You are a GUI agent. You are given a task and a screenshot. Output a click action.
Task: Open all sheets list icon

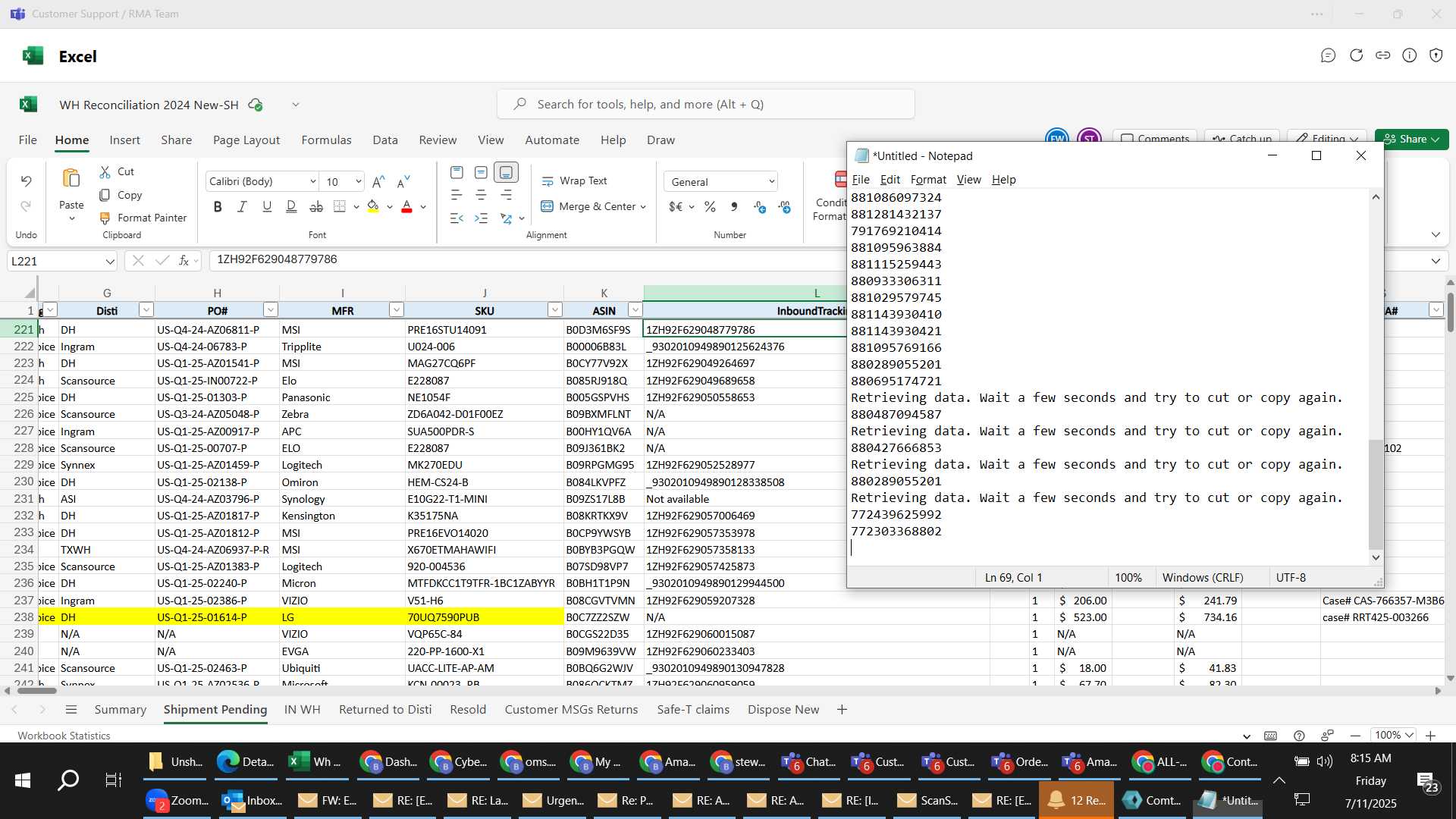(71, 710)
